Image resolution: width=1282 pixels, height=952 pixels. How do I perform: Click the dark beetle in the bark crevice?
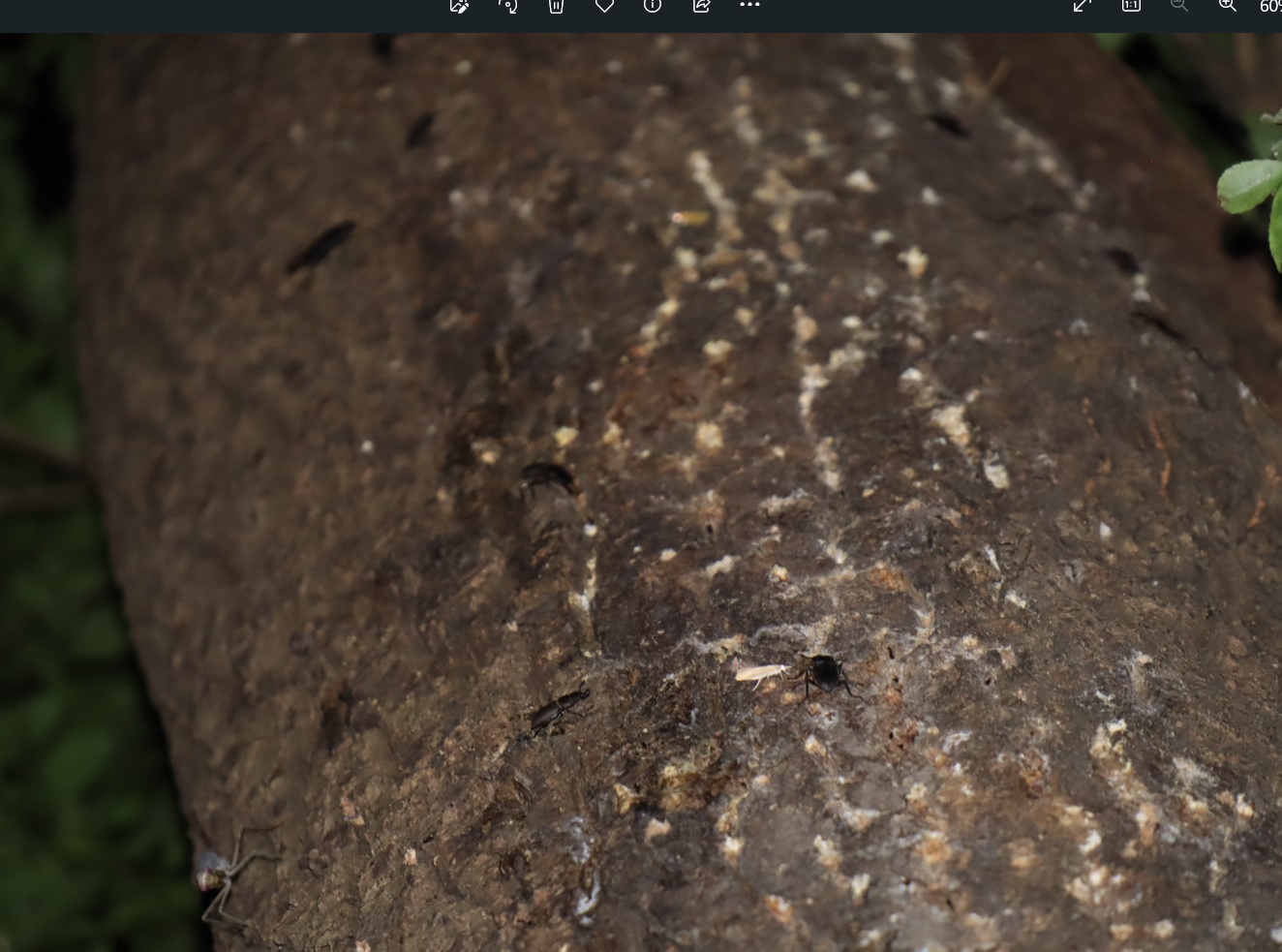tap(547, 476)
